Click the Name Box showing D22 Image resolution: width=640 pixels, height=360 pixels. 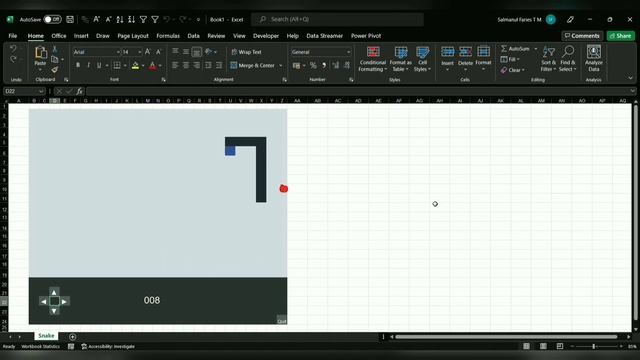[24, 91]
